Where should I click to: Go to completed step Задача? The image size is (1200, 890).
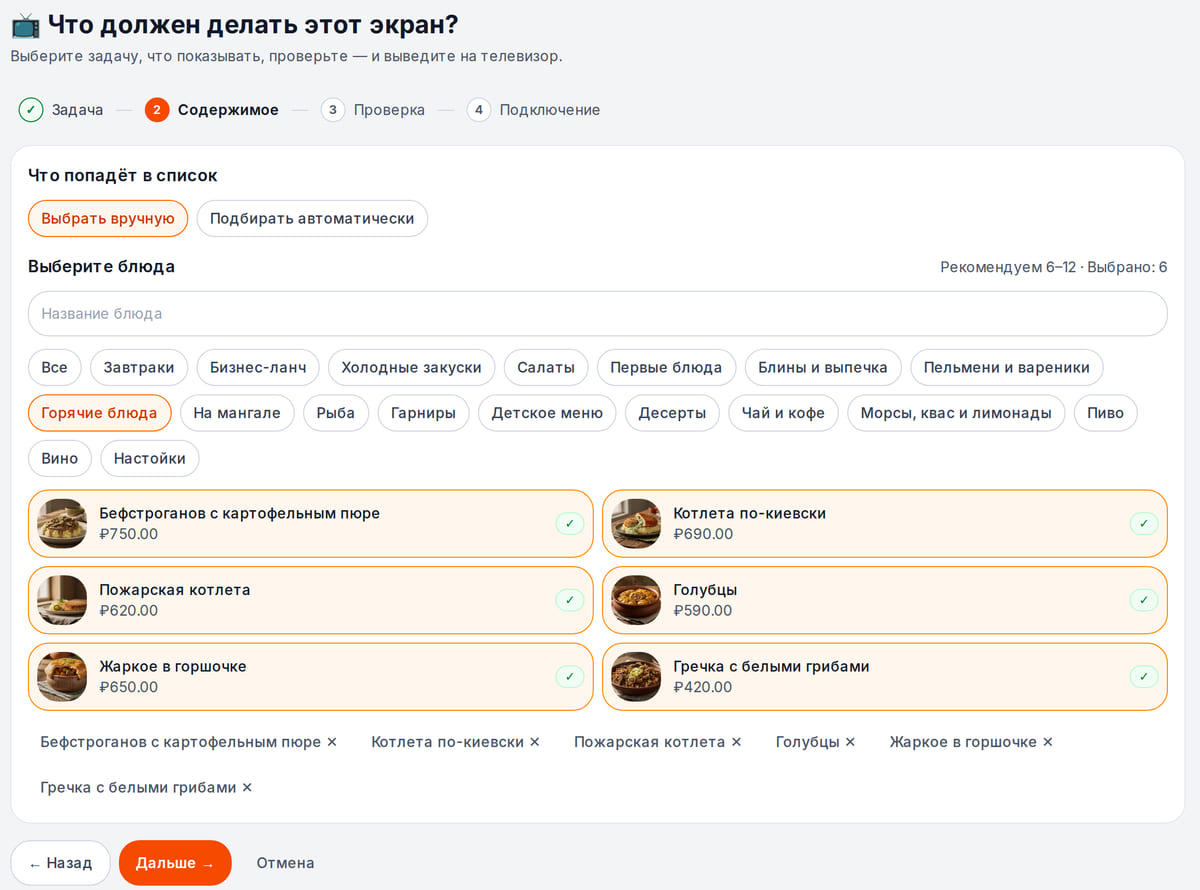(x=61, y=110)
